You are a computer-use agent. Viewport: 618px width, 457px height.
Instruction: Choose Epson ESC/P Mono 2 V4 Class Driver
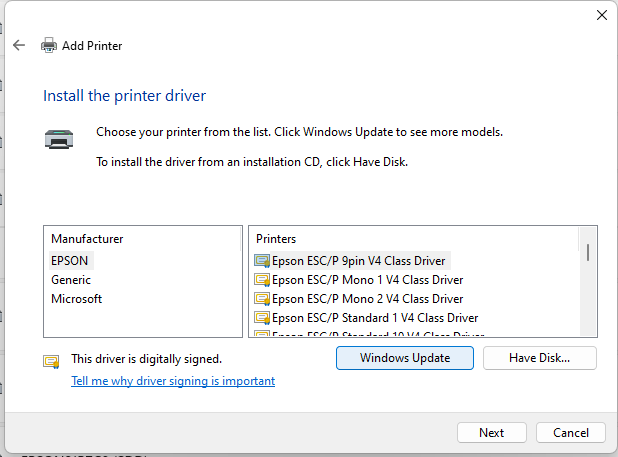click(x=367, y=298)
